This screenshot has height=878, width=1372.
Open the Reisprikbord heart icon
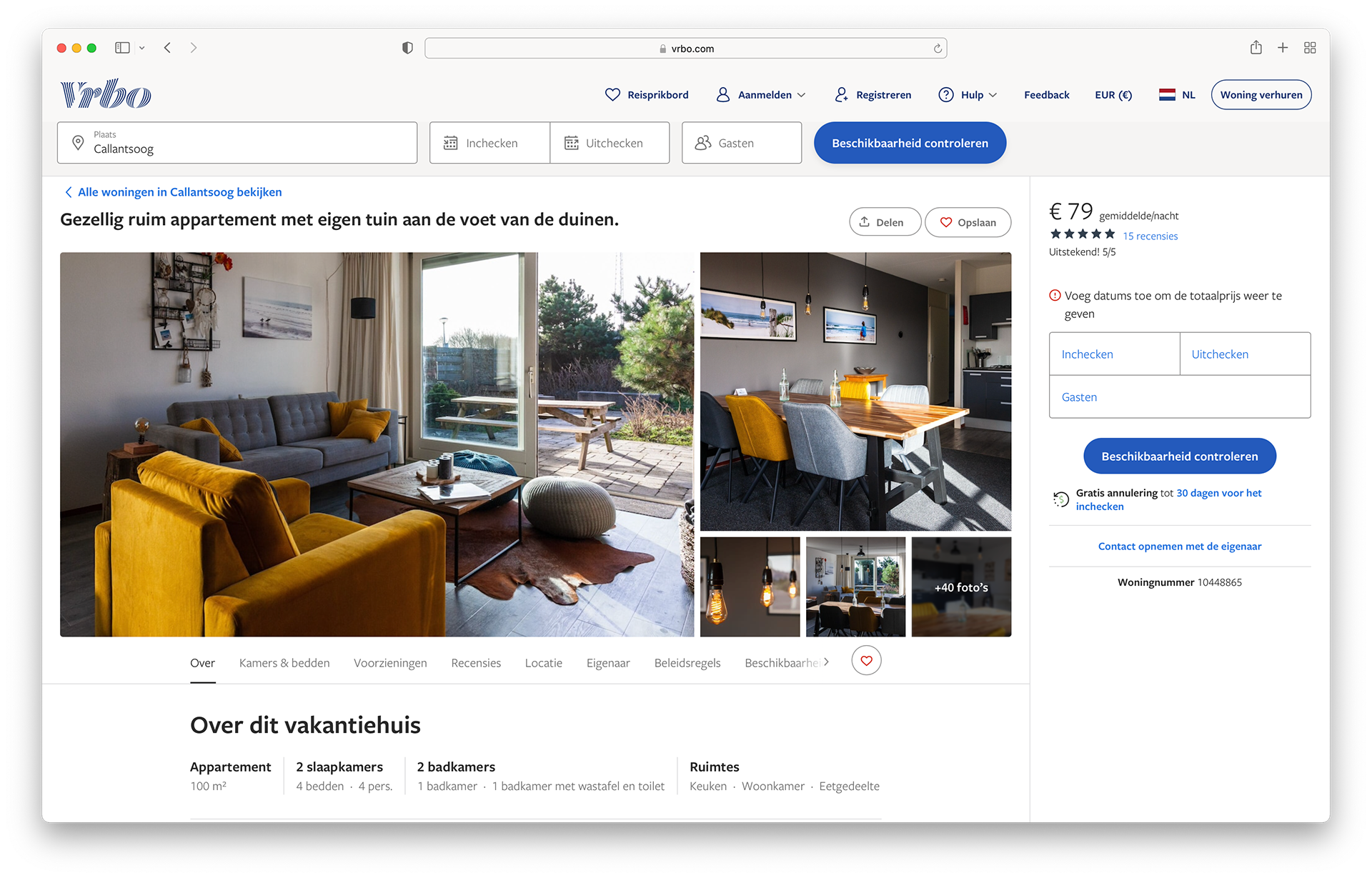click(x=612, y=94)
